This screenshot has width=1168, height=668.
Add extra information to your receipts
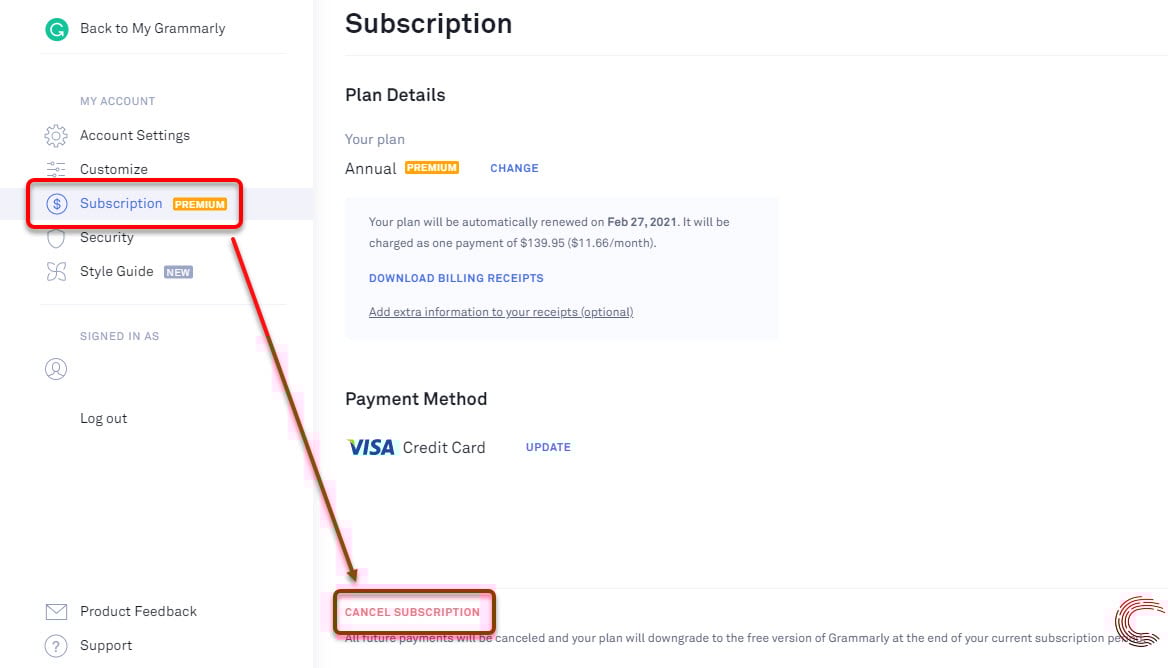click(x=500, y=312)
